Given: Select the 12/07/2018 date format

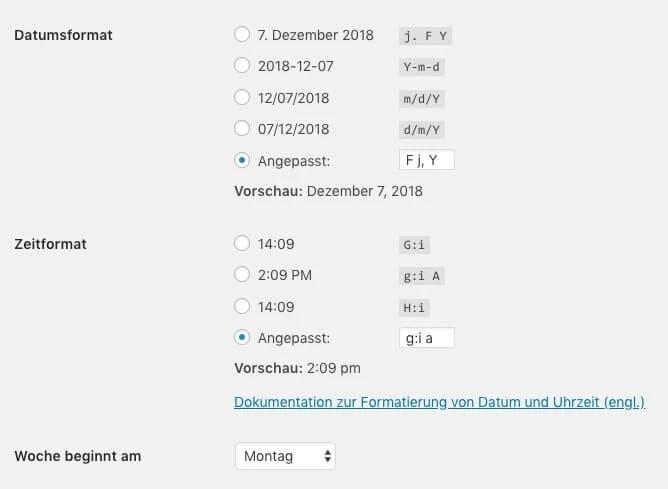Looking at the screenshot, I should coord(242,98).
